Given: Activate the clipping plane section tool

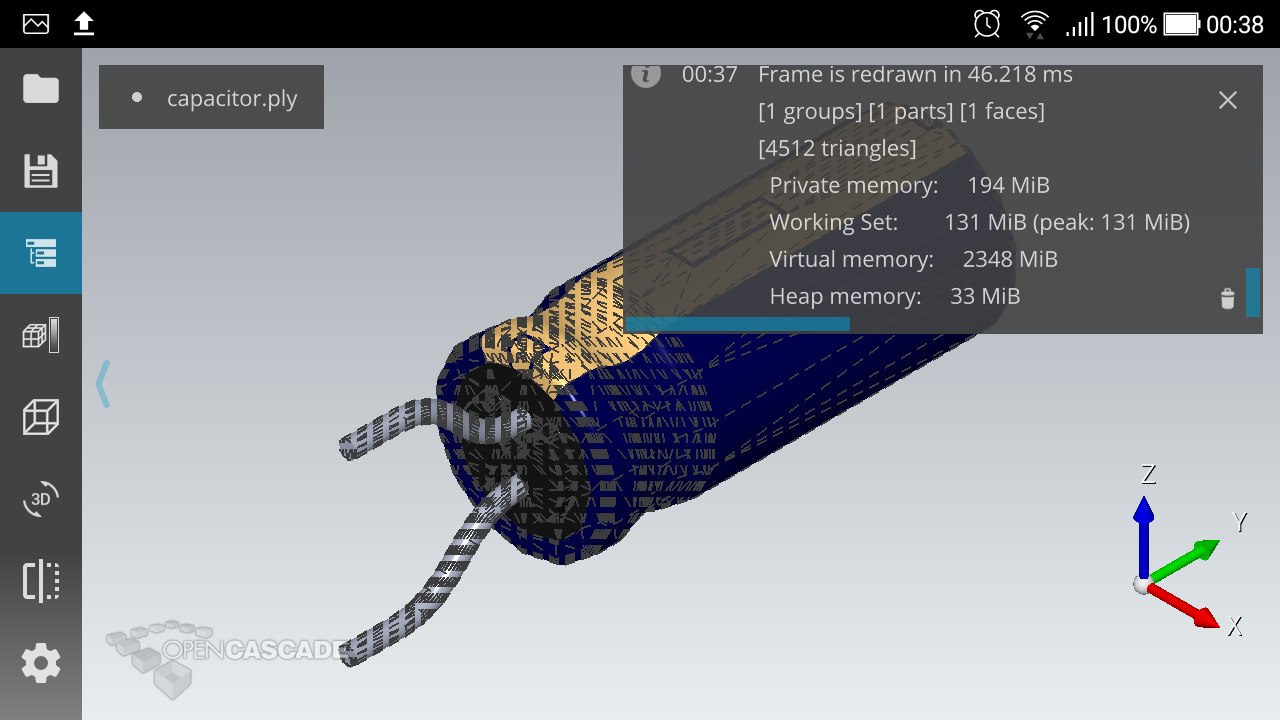Looking at the screenshot, I should [41, 581].
